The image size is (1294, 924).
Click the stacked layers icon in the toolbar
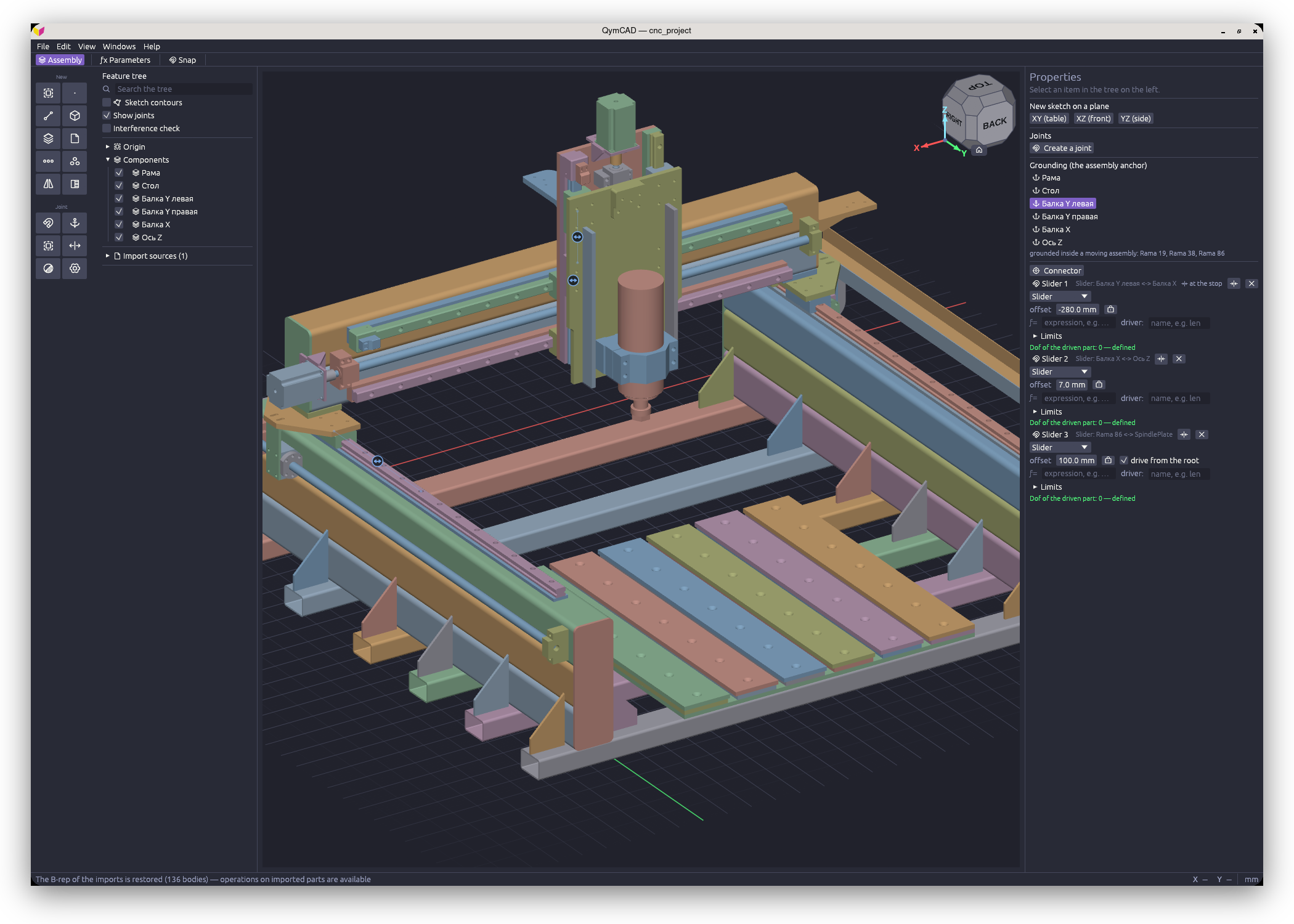pos(48,139)
